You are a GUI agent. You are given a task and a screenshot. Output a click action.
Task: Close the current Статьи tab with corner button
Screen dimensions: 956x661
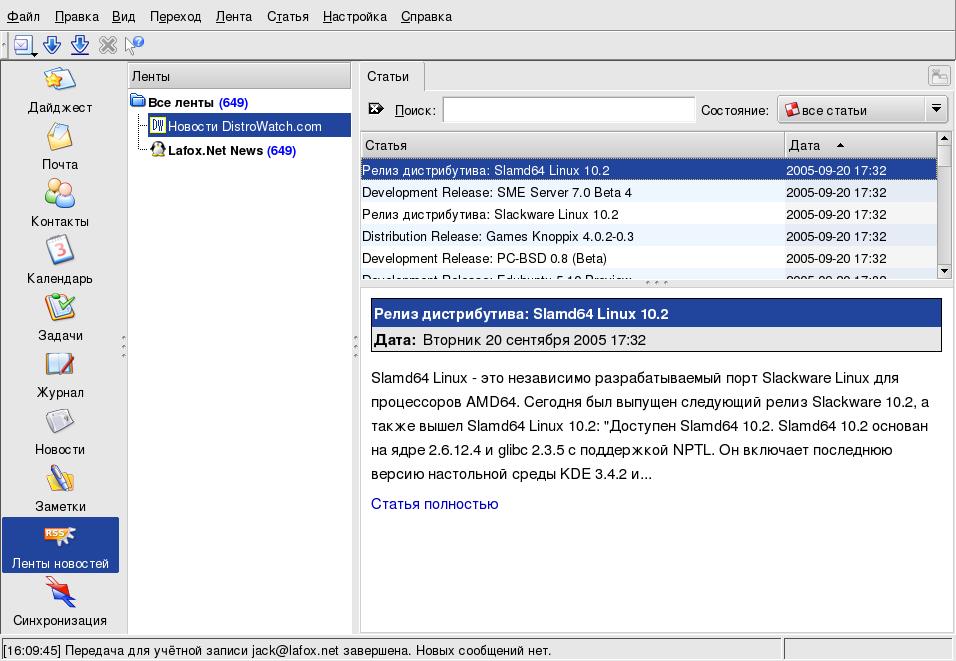(939, 76)
